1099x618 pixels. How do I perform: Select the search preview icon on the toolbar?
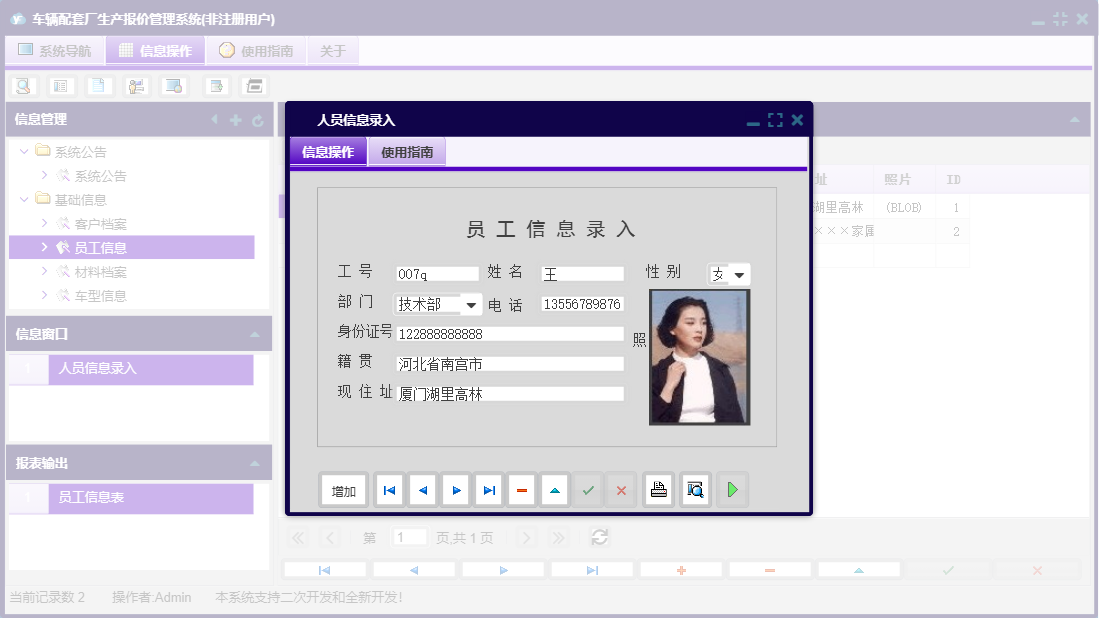tap(22, 85)
